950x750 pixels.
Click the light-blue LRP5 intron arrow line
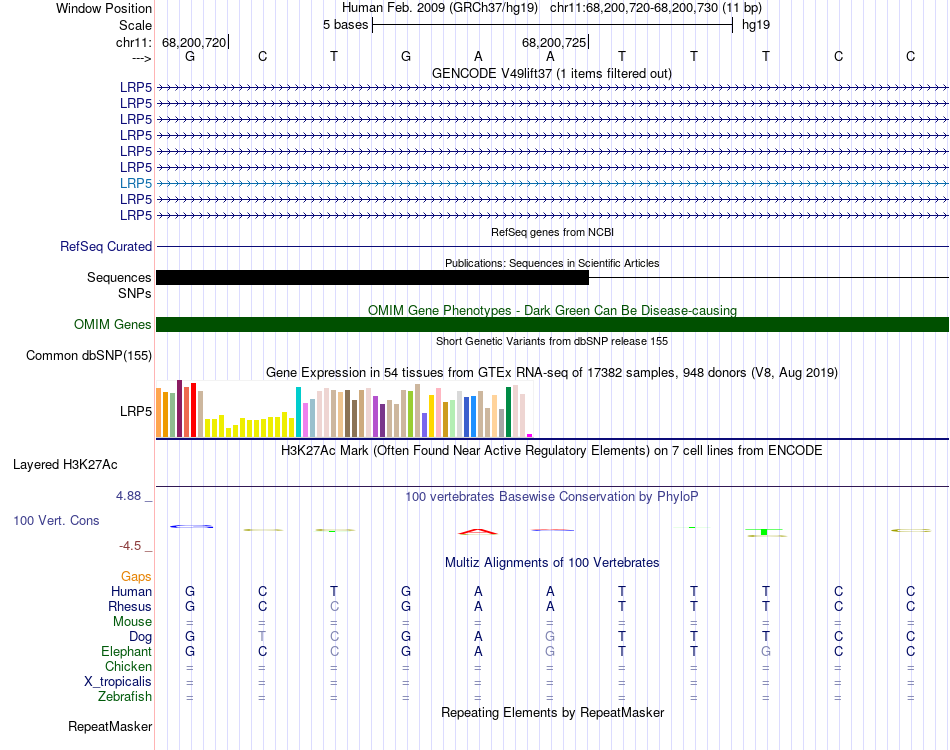click(552, 183)
